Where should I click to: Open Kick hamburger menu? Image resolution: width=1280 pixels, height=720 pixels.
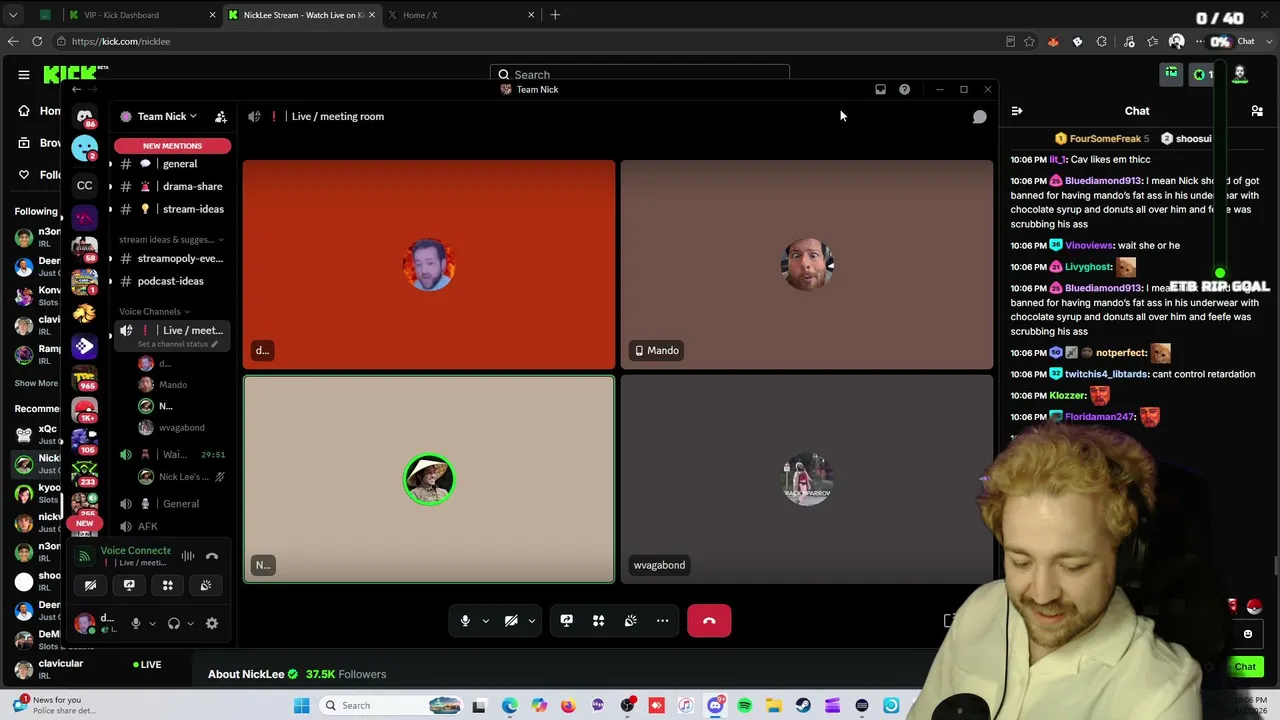[24, 74]
